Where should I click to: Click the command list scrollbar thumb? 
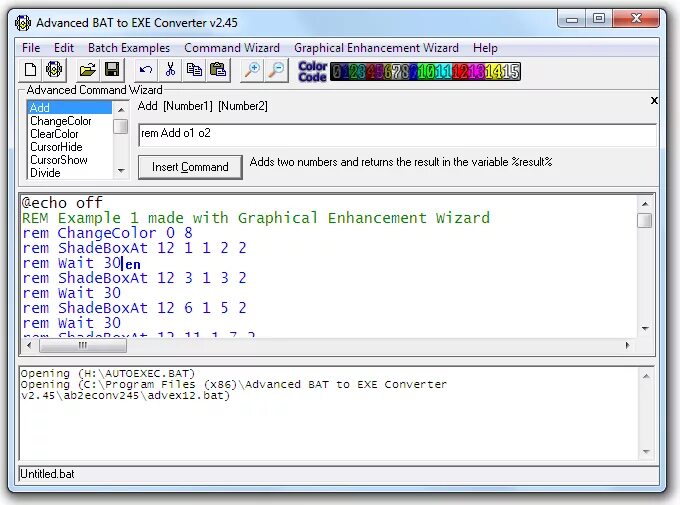point(121,127)
